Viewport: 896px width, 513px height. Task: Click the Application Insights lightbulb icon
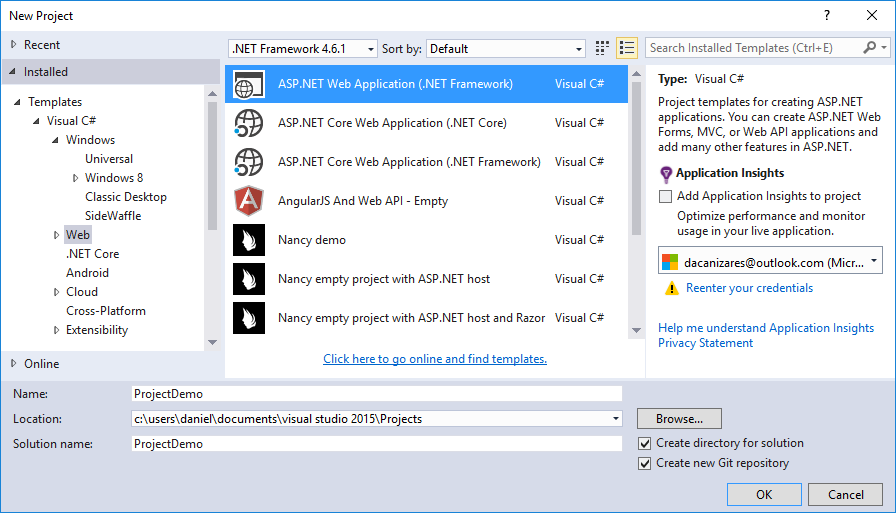[666, 174]
